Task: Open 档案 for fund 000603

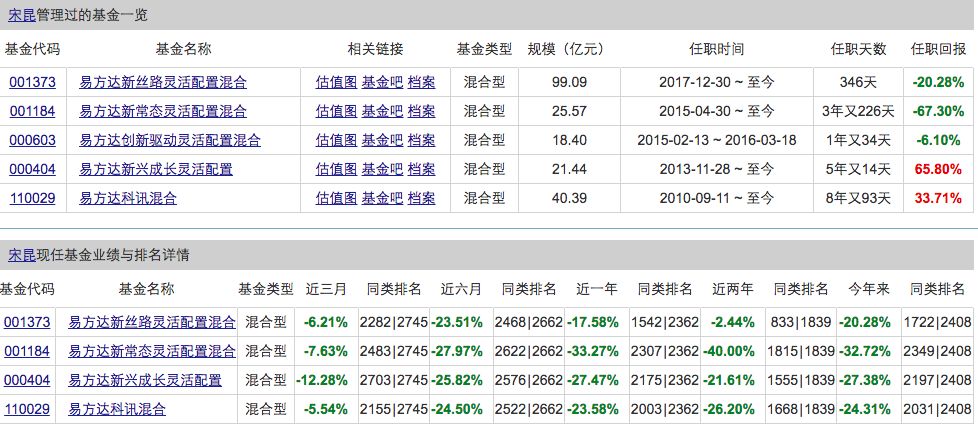Action: point(422,140)
